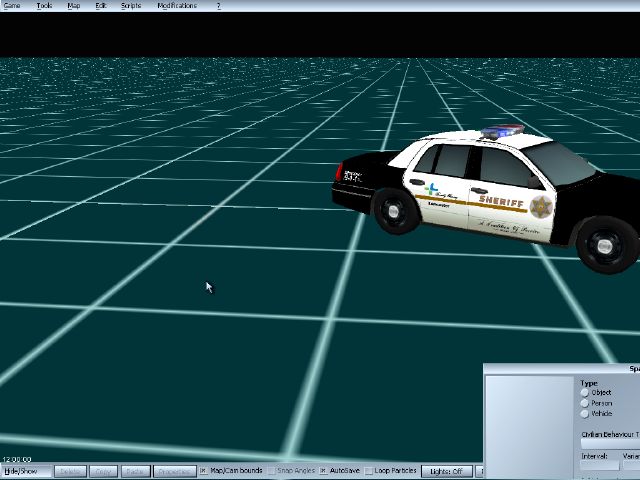Open the Modifications menu
This screenshot has width=640, height=480.
pyautogui.click(x=177, y=6)
